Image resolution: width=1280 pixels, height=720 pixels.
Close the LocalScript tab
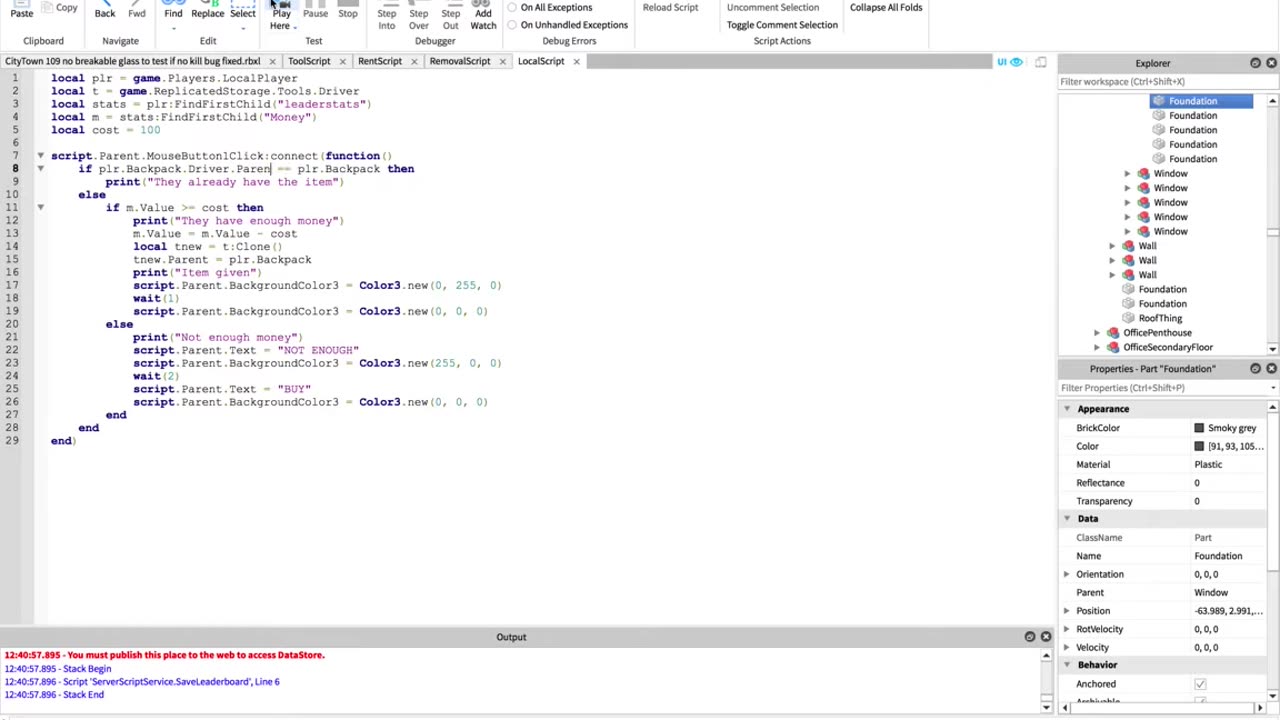click(x=576, y=61)
